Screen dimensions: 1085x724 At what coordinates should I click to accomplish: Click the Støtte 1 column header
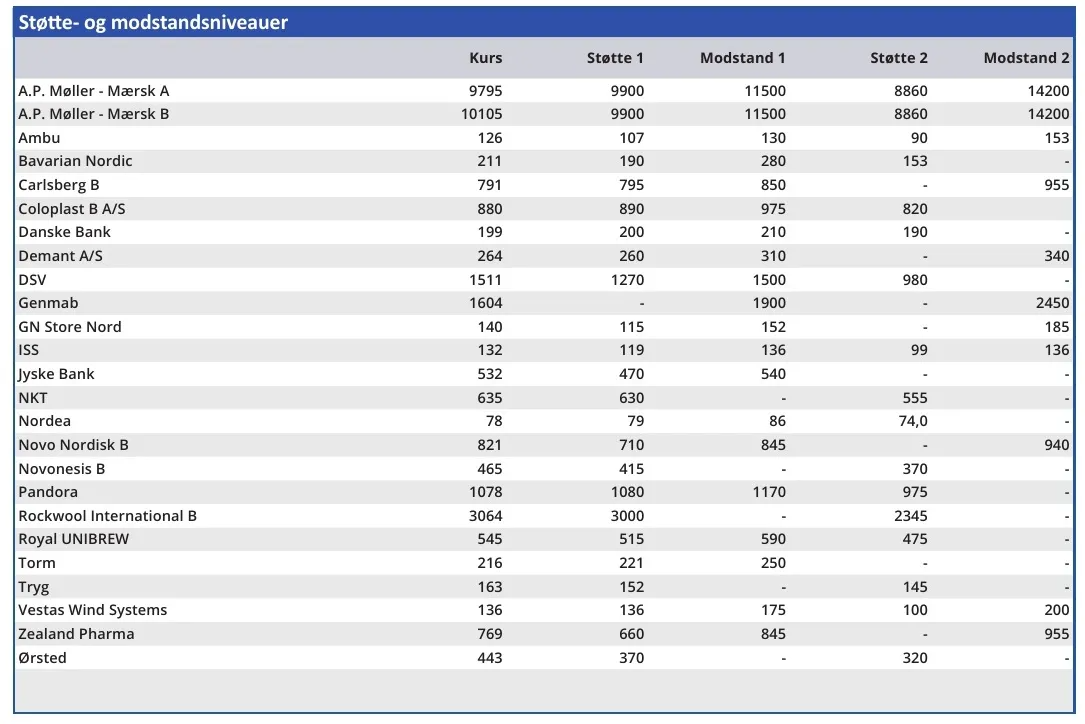pos(615,58)
